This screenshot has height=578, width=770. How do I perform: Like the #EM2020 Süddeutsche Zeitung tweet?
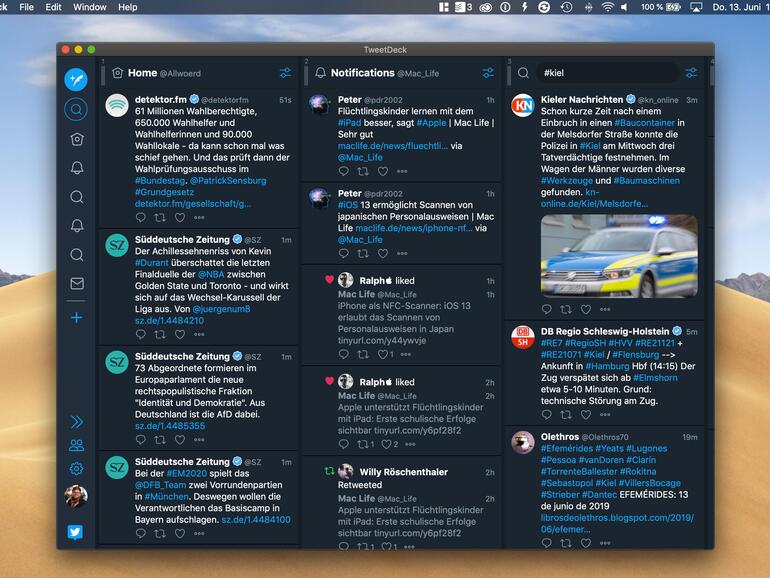[180, 533]
